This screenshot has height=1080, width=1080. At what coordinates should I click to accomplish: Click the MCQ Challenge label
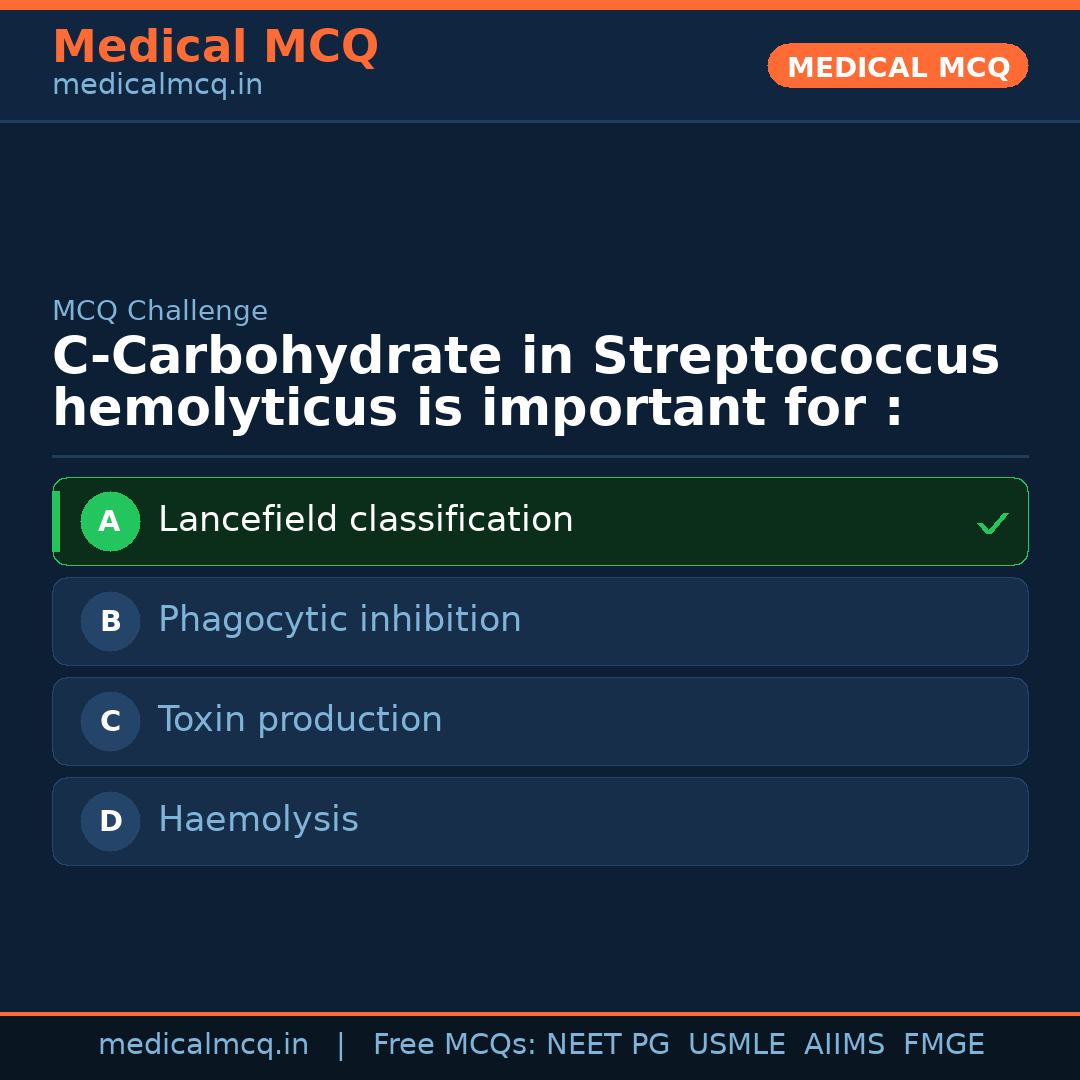coord(160,312)
